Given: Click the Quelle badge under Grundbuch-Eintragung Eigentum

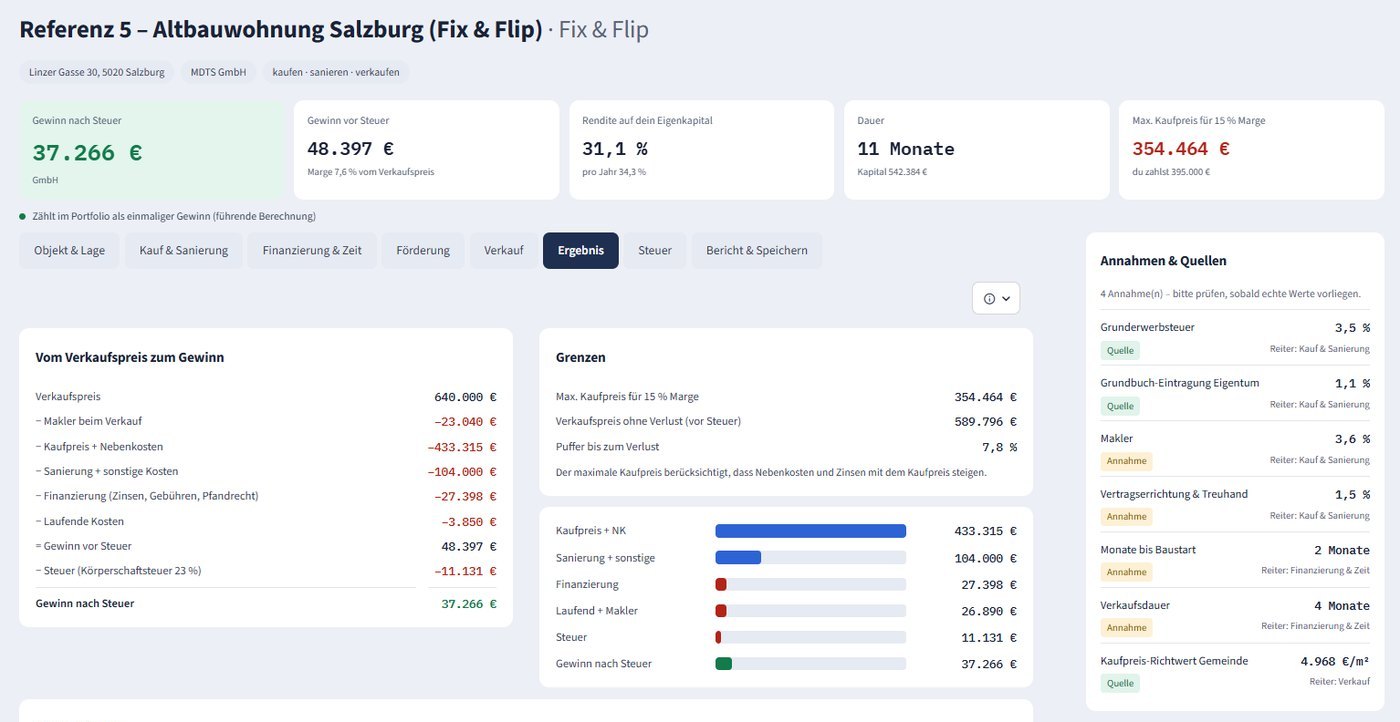Looking at the screenshot, I should point(1120,406).
